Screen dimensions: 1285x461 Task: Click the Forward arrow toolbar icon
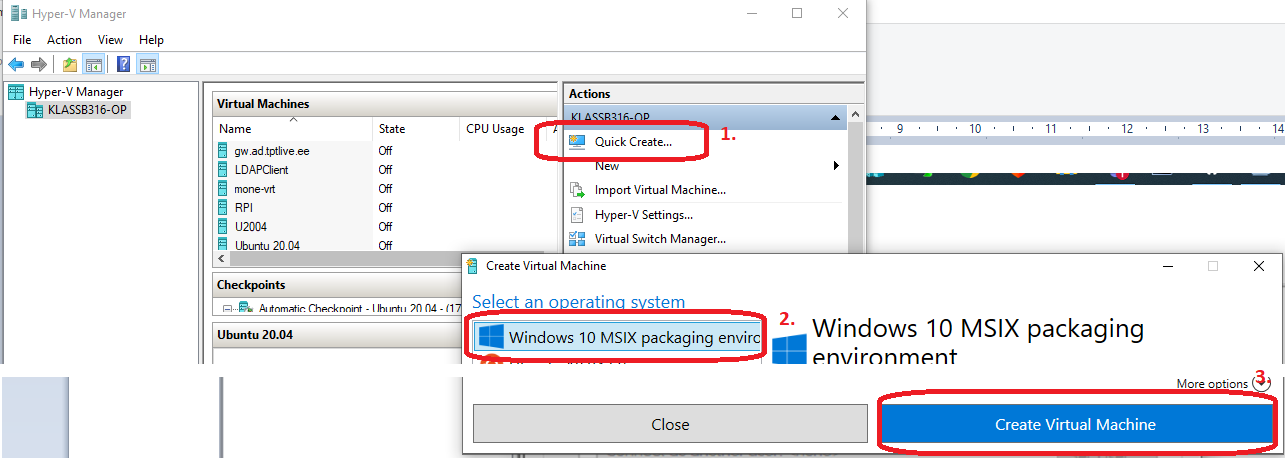coord(38,65)
